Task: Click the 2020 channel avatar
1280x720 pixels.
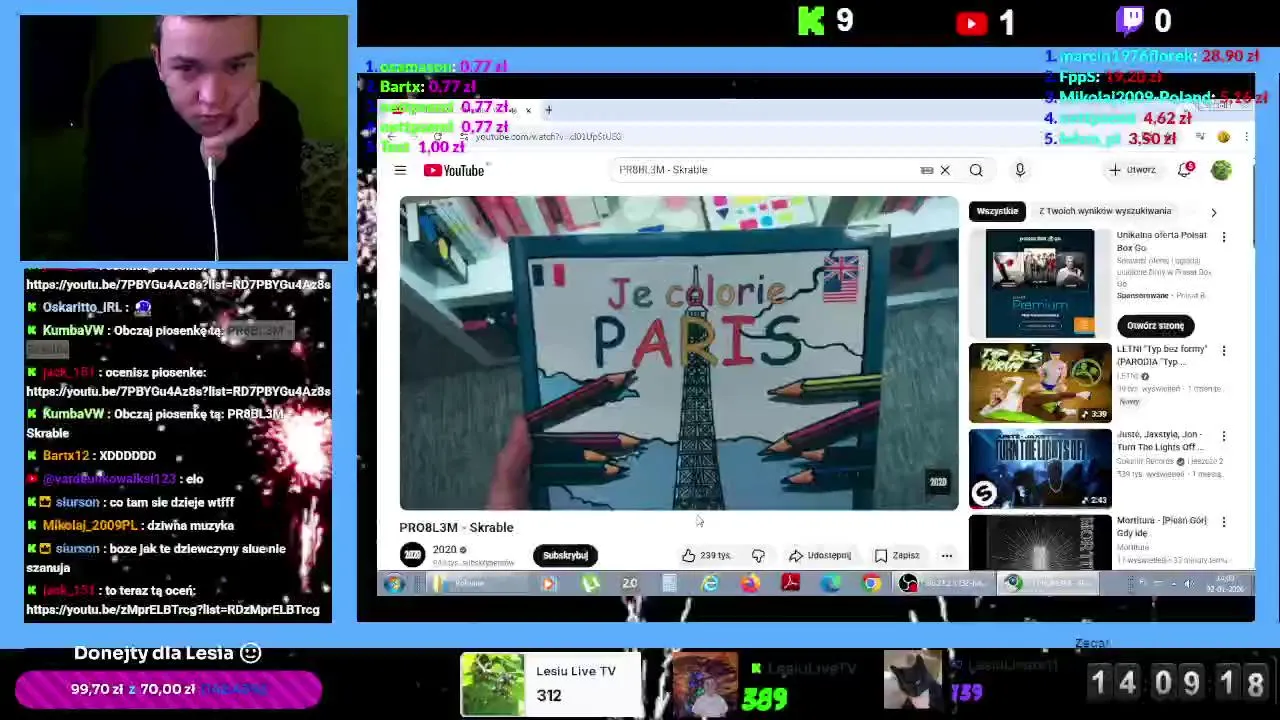Action: [412, 555]
